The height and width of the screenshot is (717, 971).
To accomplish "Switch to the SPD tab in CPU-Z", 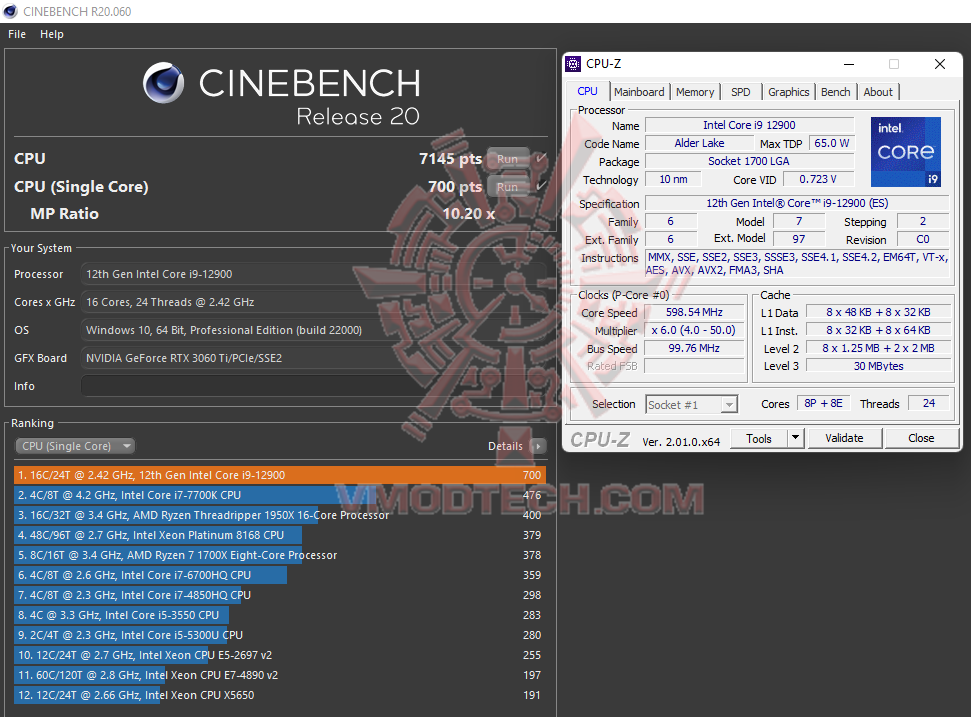I will 741,92.
